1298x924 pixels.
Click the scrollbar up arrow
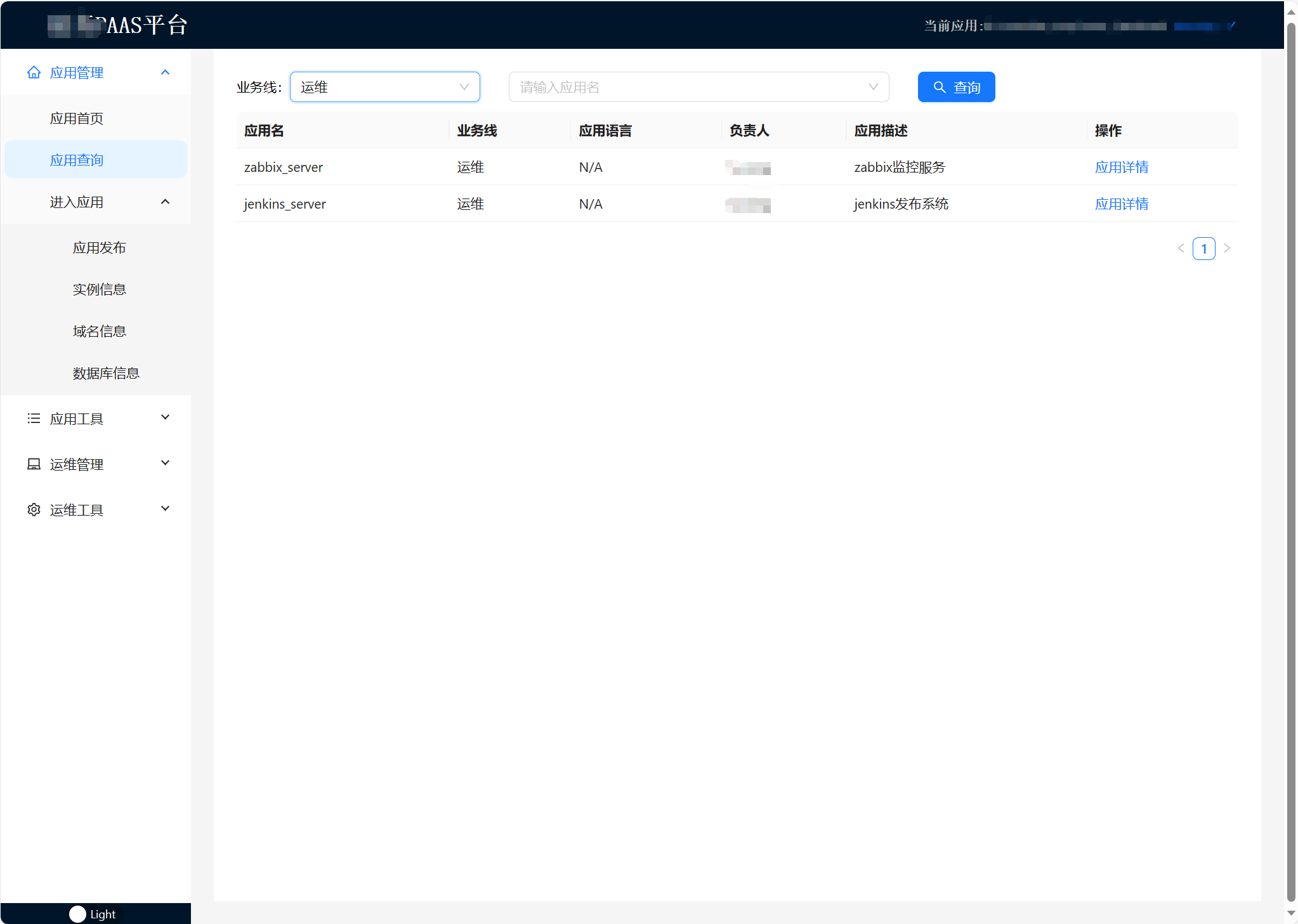coord(1291,11)
